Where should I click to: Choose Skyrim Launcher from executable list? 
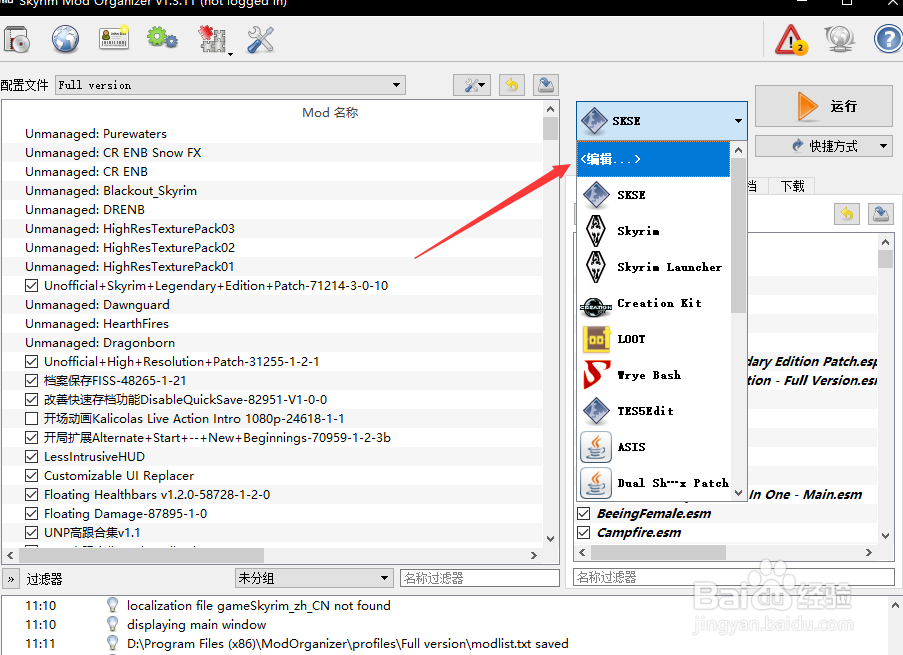(654, 267)
